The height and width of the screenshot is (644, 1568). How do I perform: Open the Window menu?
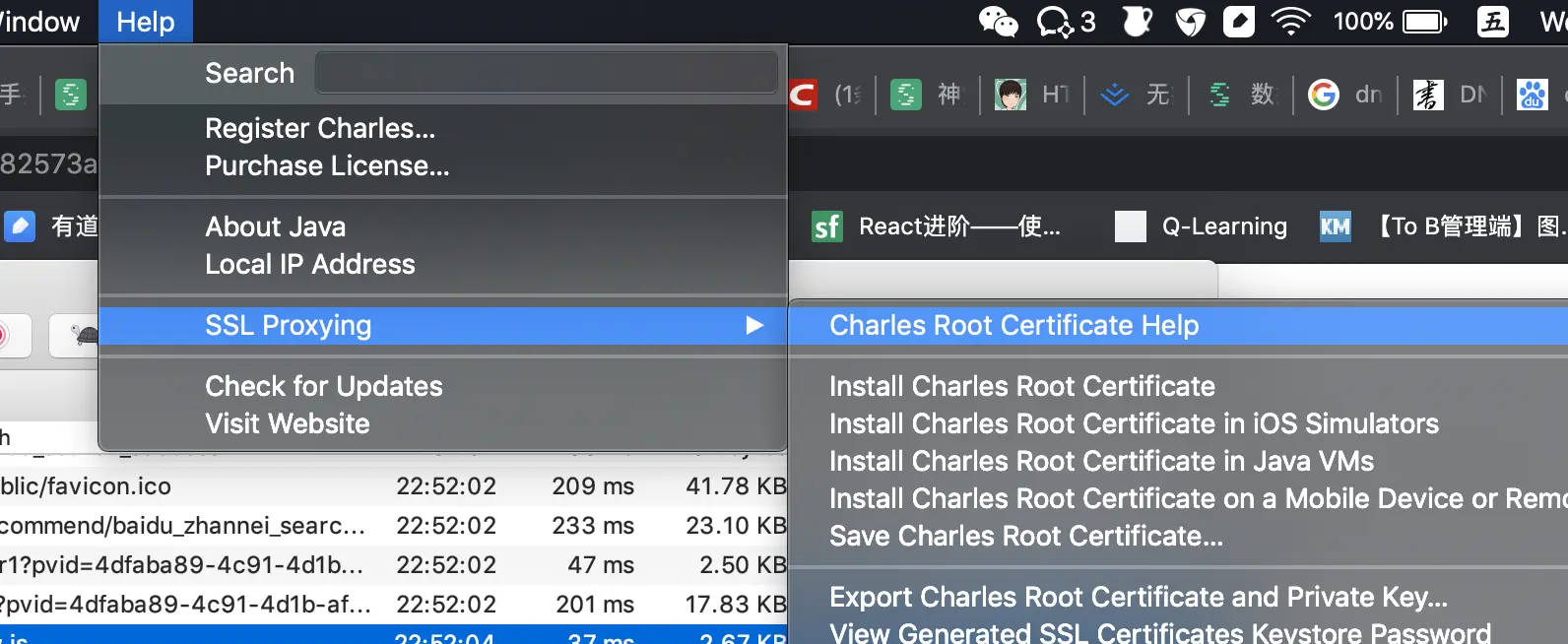point(39,22)
